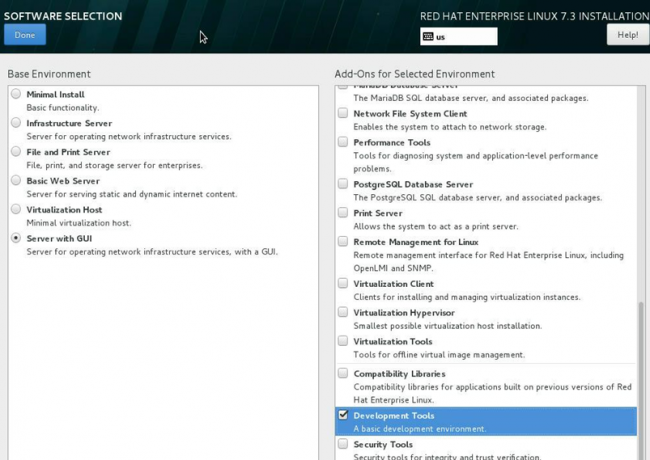This screenshot has width=650, height=460.
Task: Enable the PostgreSQL Database Server checkbox
Action: (343, 184)
